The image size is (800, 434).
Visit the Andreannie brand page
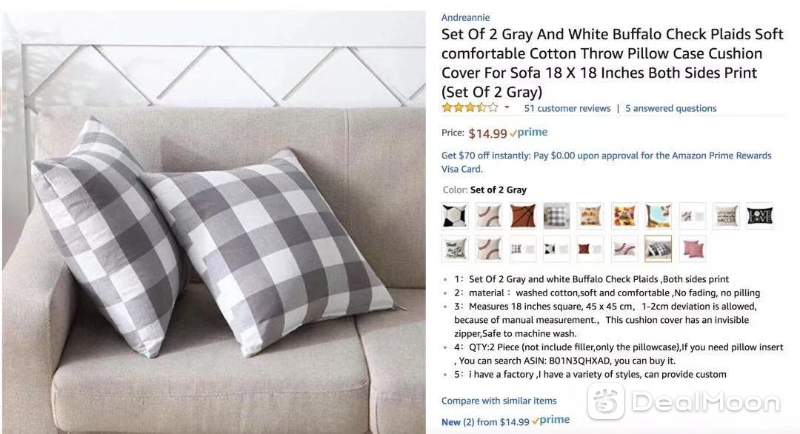point(465,17)
